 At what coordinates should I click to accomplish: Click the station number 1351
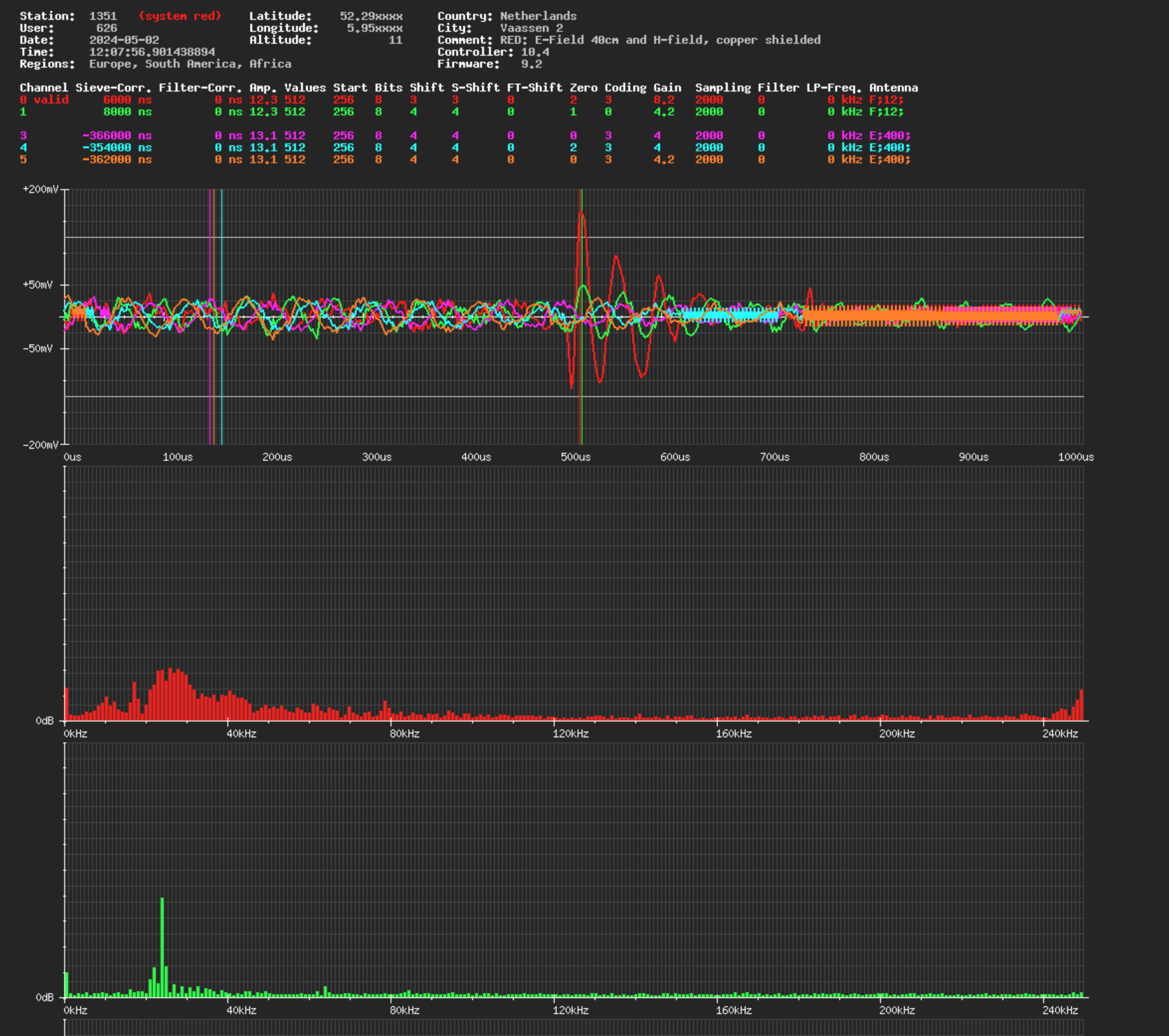[103, 16]
